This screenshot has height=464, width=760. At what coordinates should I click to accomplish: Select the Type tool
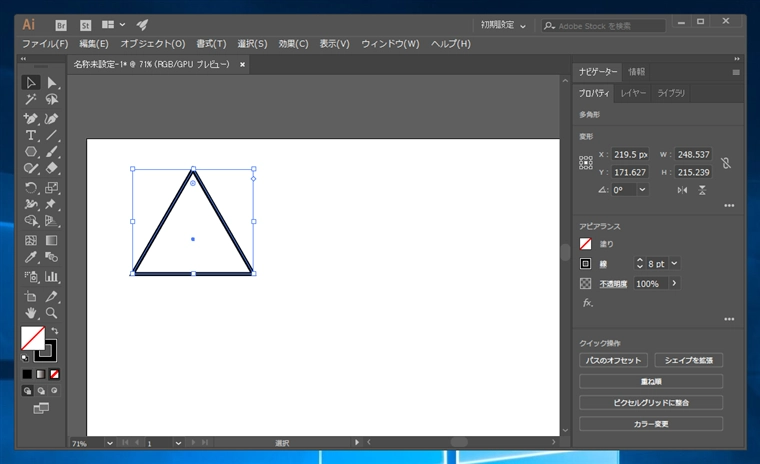(31, 135)
